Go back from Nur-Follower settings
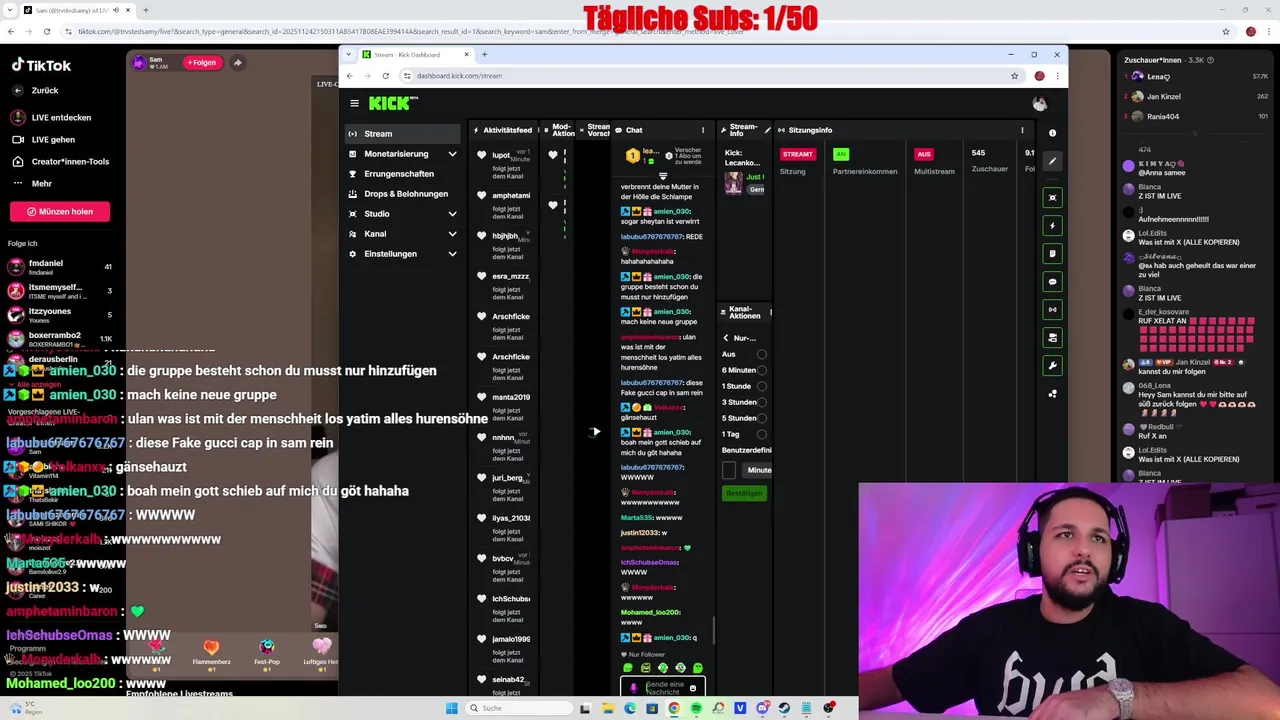This screenshot has width=1280, height=720. pos(726,338)
